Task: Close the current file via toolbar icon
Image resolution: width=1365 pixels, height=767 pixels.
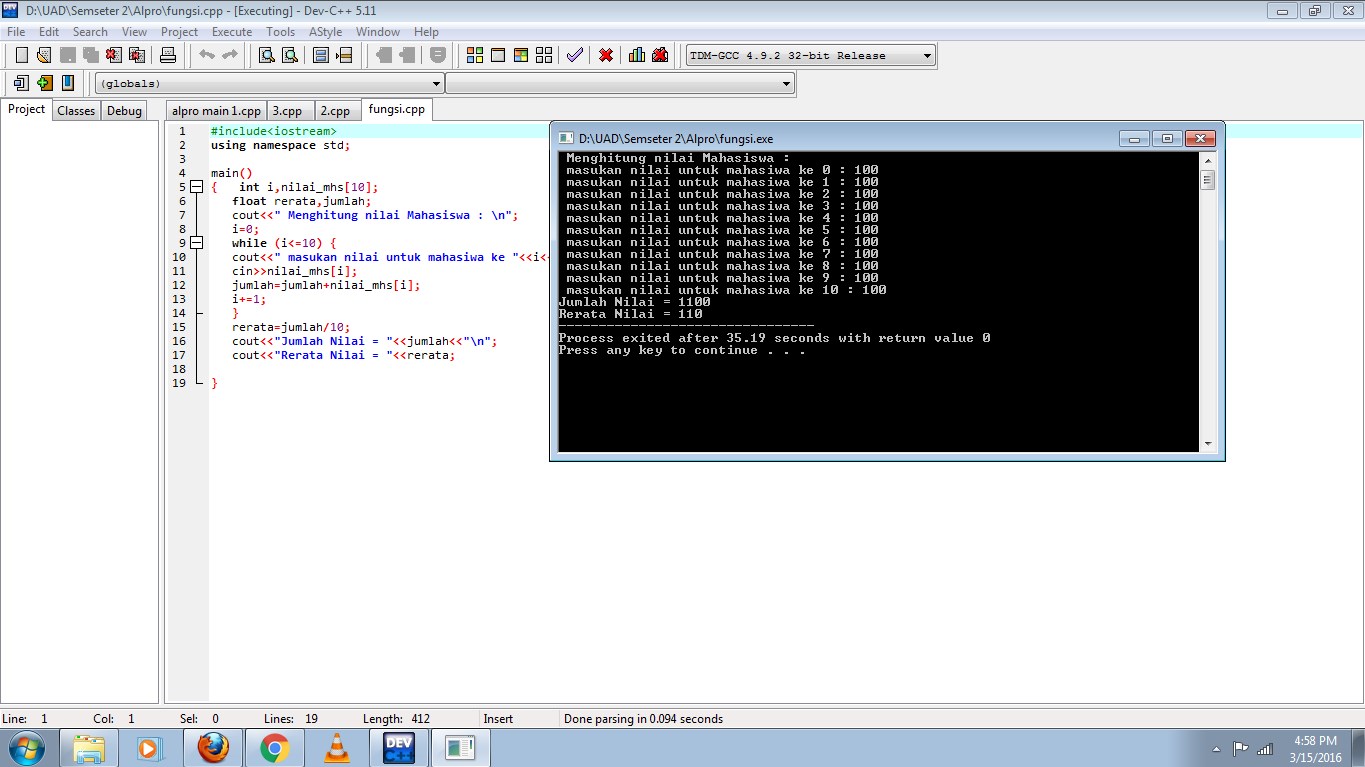Action: (113, 55)
